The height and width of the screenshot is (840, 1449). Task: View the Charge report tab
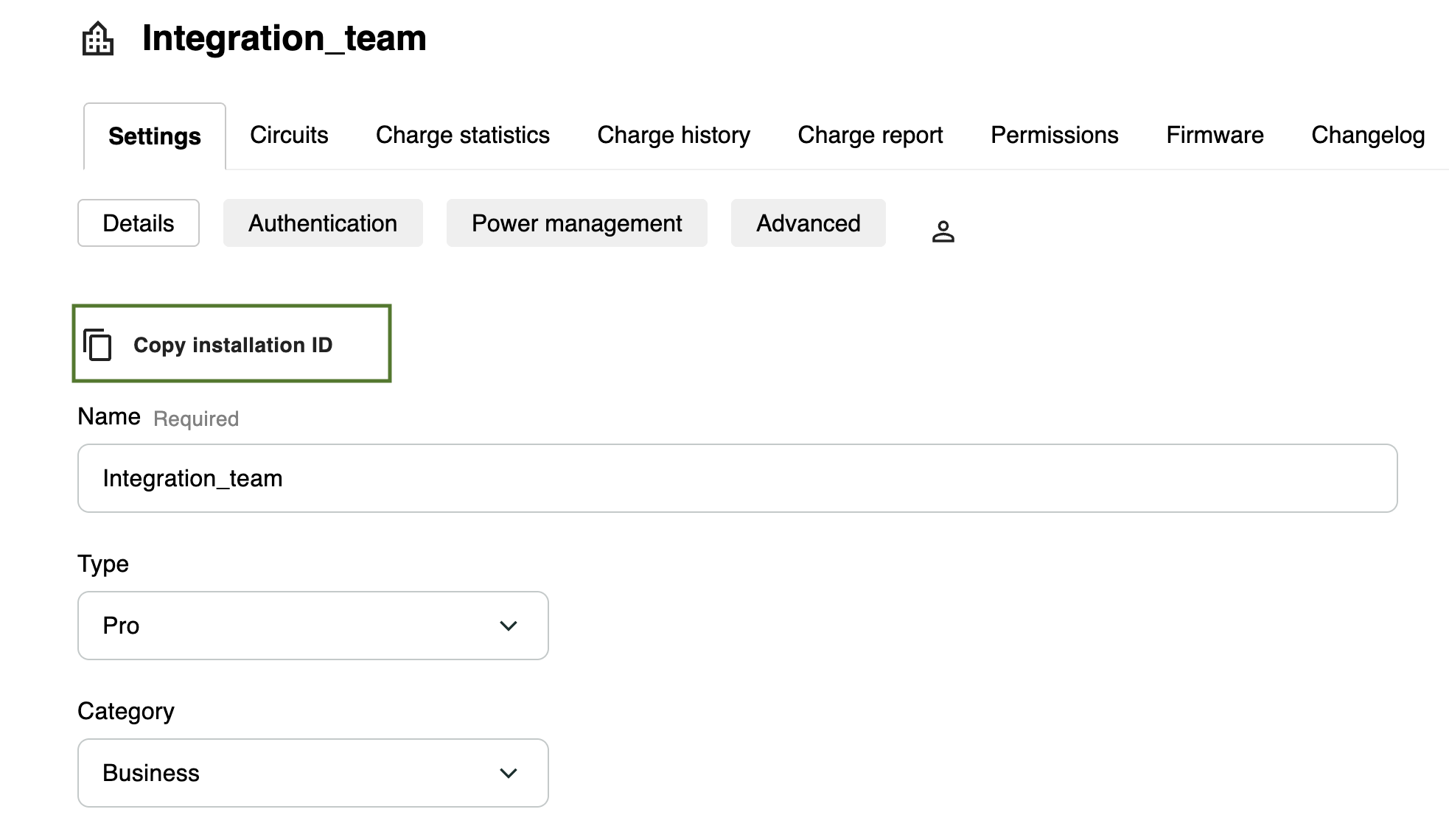coord(870,136)
